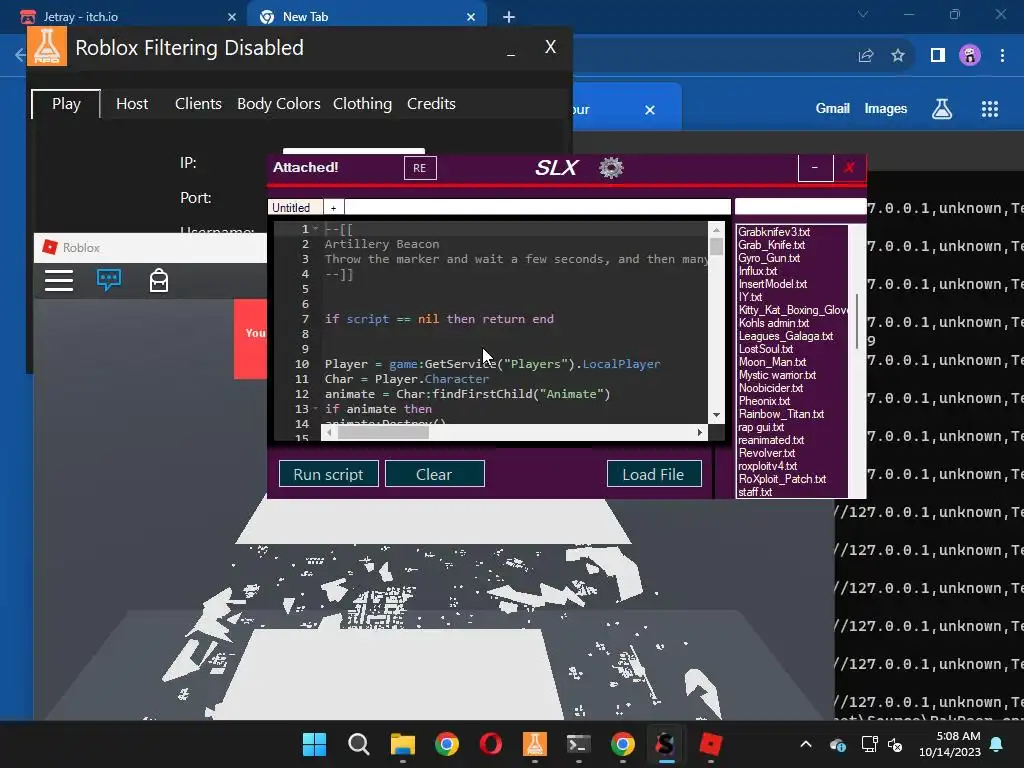Select InsertModel.txt script
Viewport: 1024px width, 768px height.
[773, 284]
